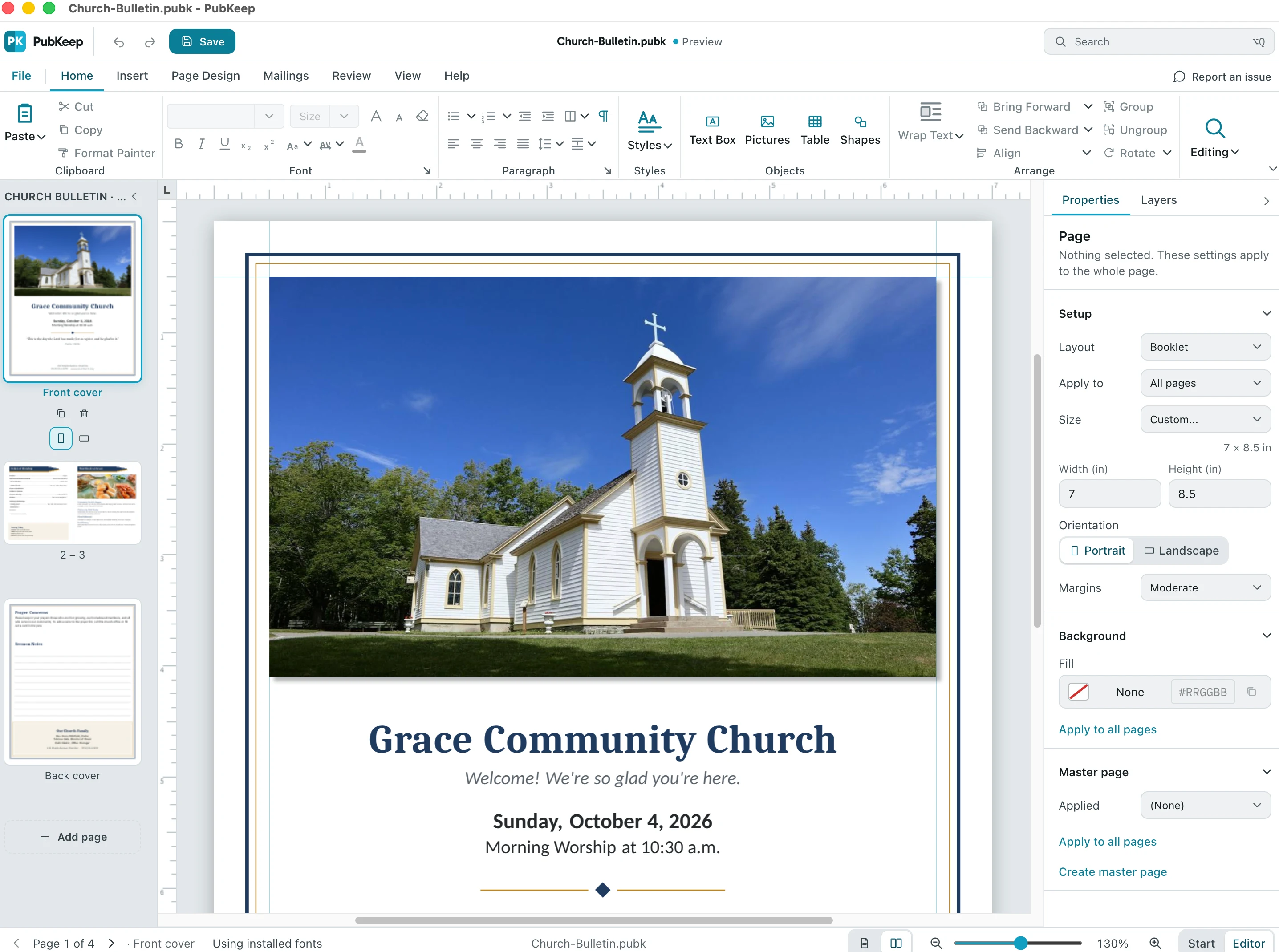Switch to Editor mode
The image size is (1279, 952).
coord(1248,943)
